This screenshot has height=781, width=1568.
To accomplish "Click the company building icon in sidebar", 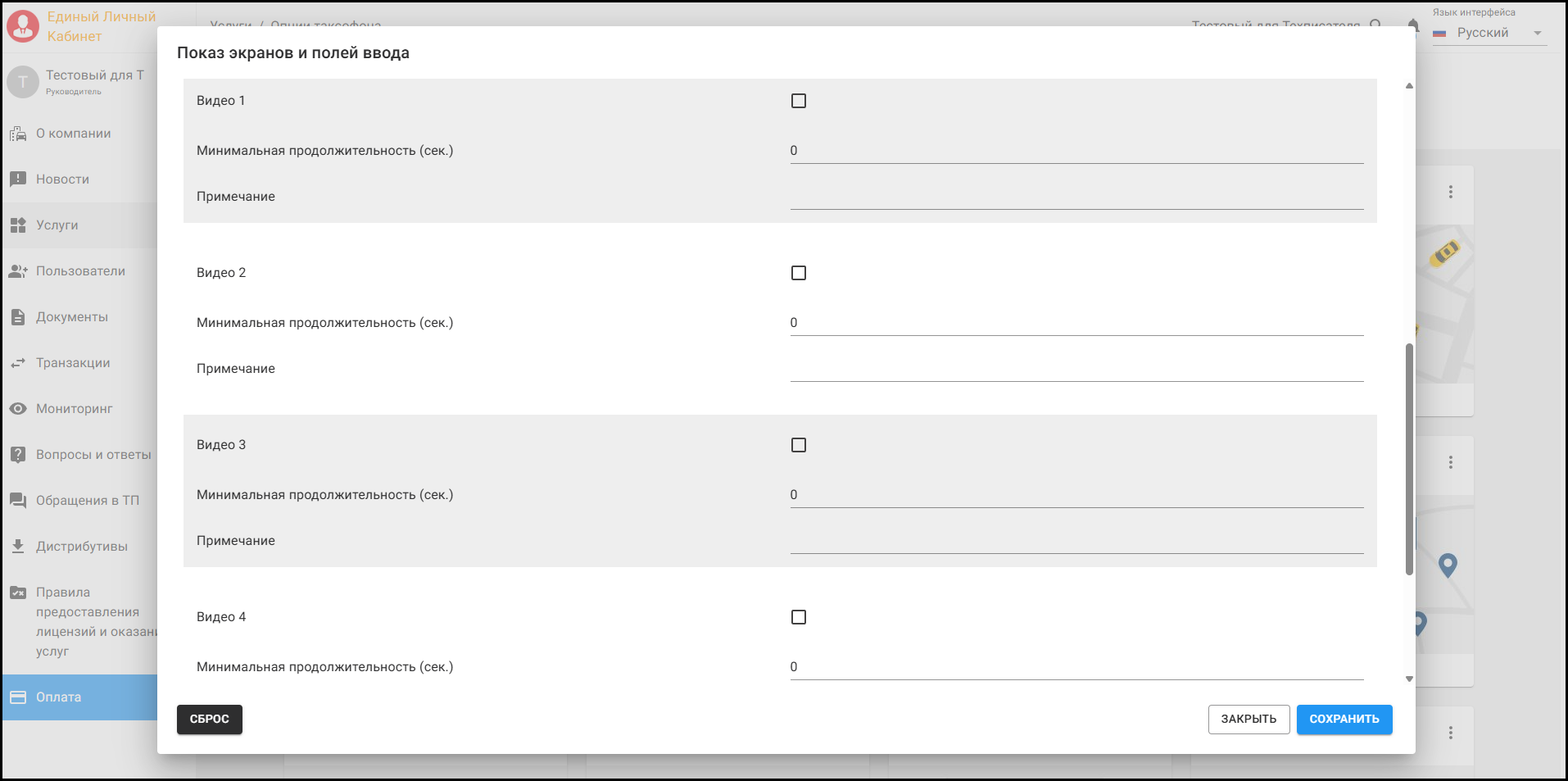I will click(x=18, y=134).
